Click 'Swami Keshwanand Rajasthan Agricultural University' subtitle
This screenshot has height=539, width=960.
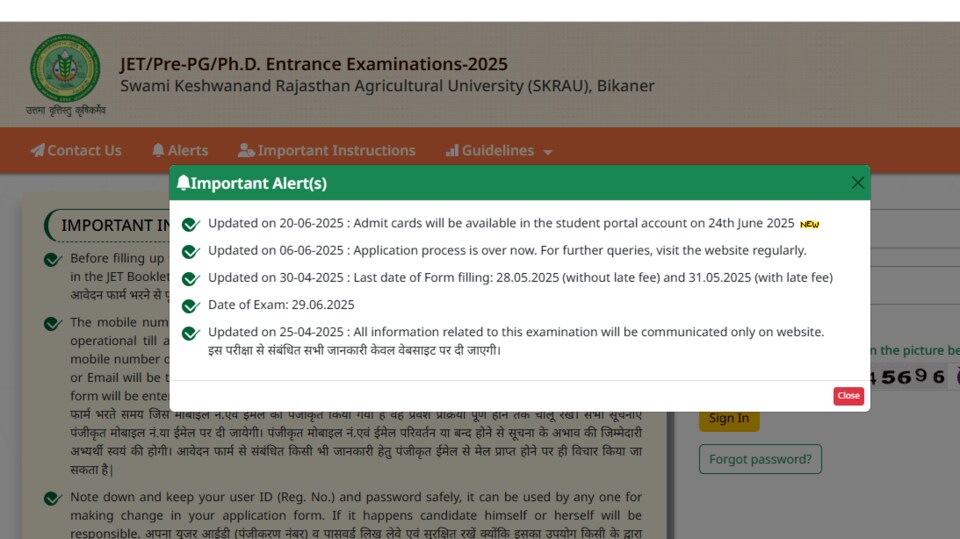tap(387, 86)
